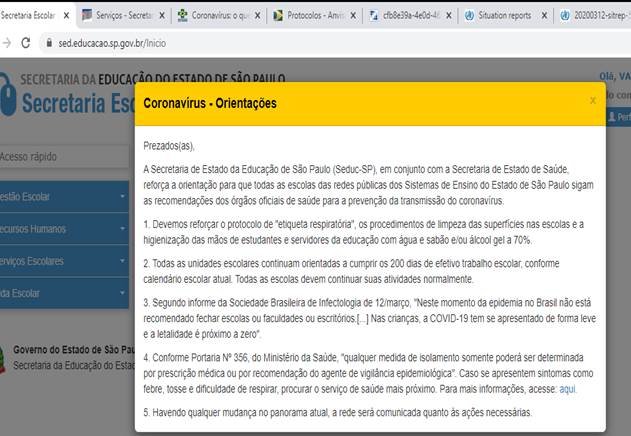This screenshot has height=436, width=631.
Task: Expand the Vida Escolar menu
Action: (64, 293)
